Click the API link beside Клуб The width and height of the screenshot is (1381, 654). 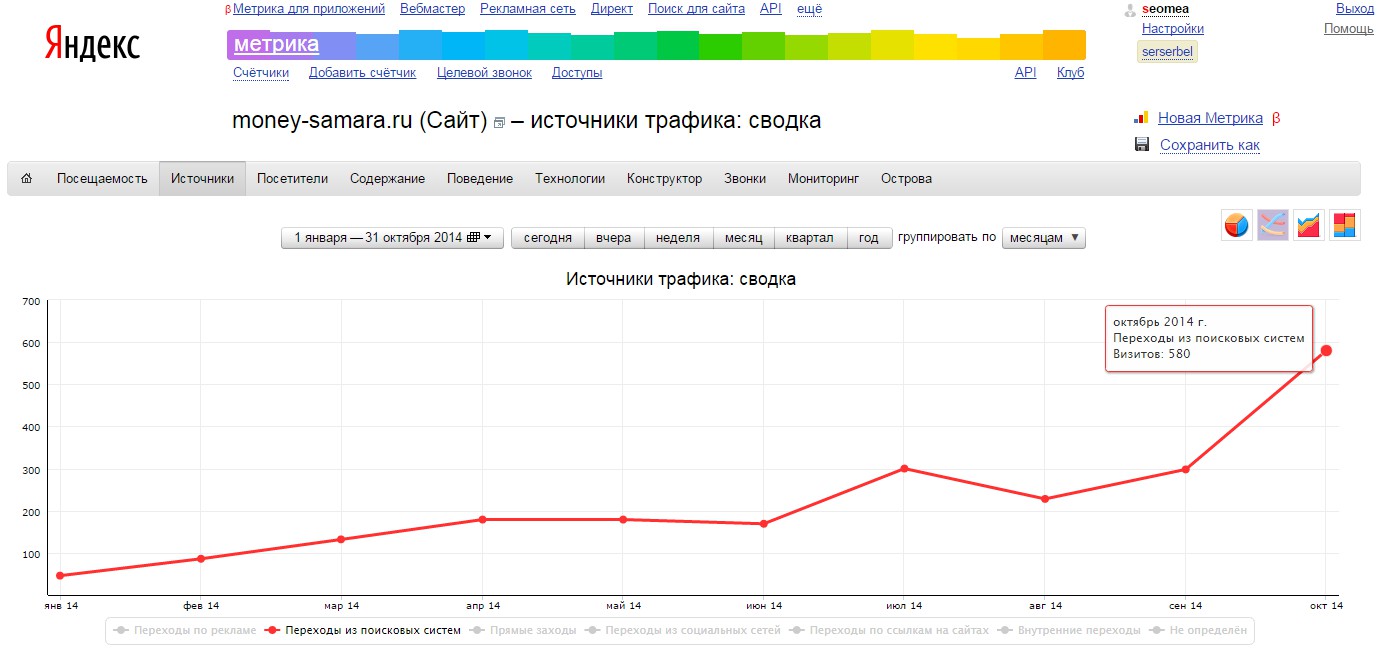pos(1025,73)
